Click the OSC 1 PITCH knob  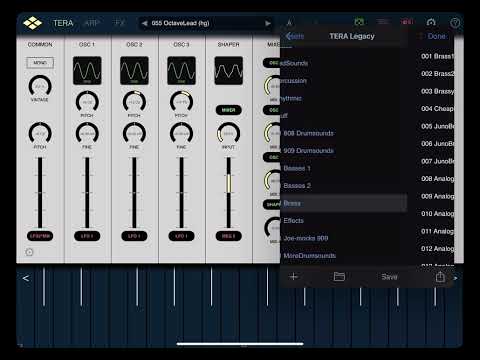coord(87,102)
